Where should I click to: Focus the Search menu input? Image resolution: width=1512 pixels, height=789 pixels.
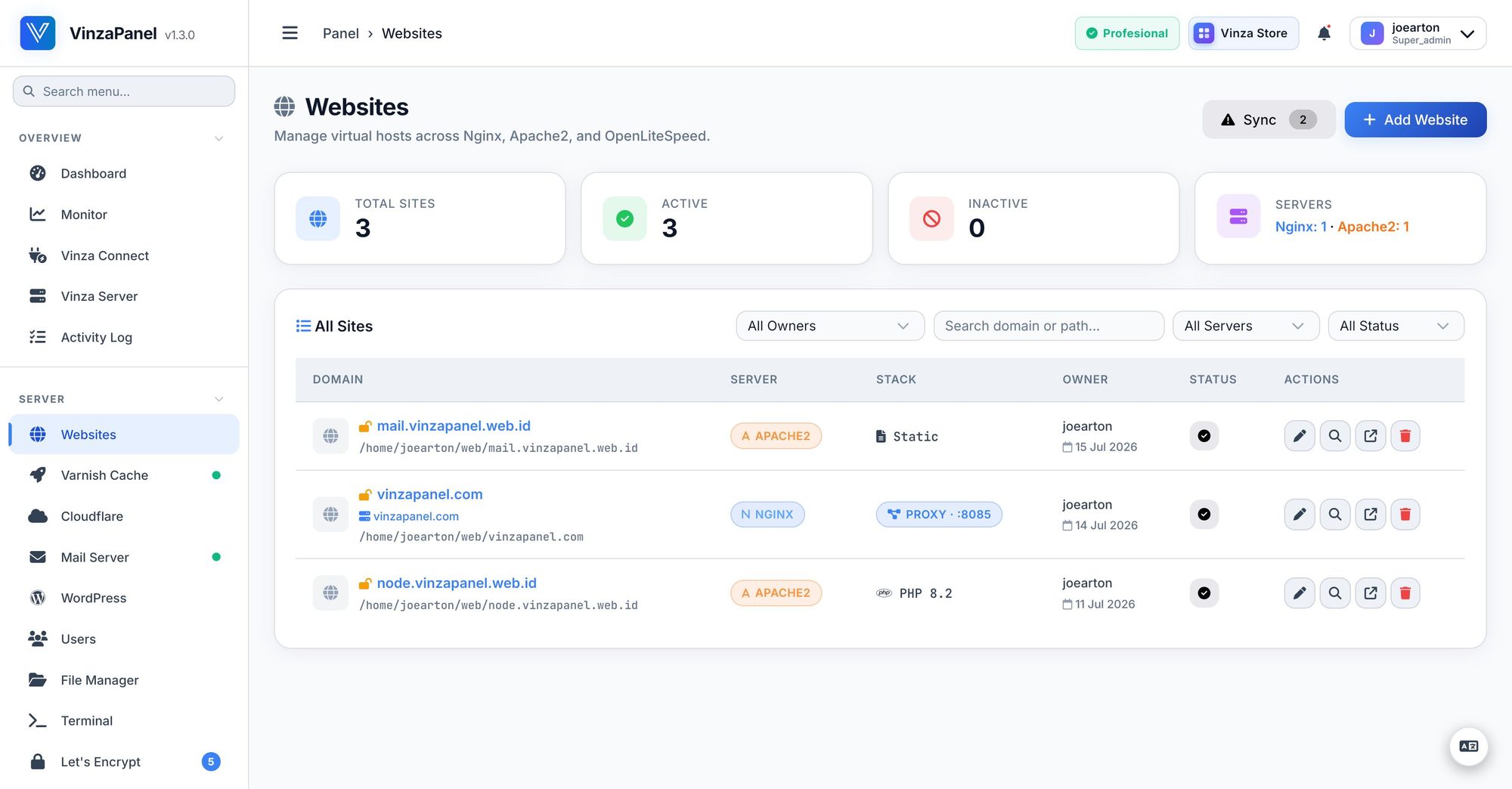pyautogui.click(x=124, y=91)
